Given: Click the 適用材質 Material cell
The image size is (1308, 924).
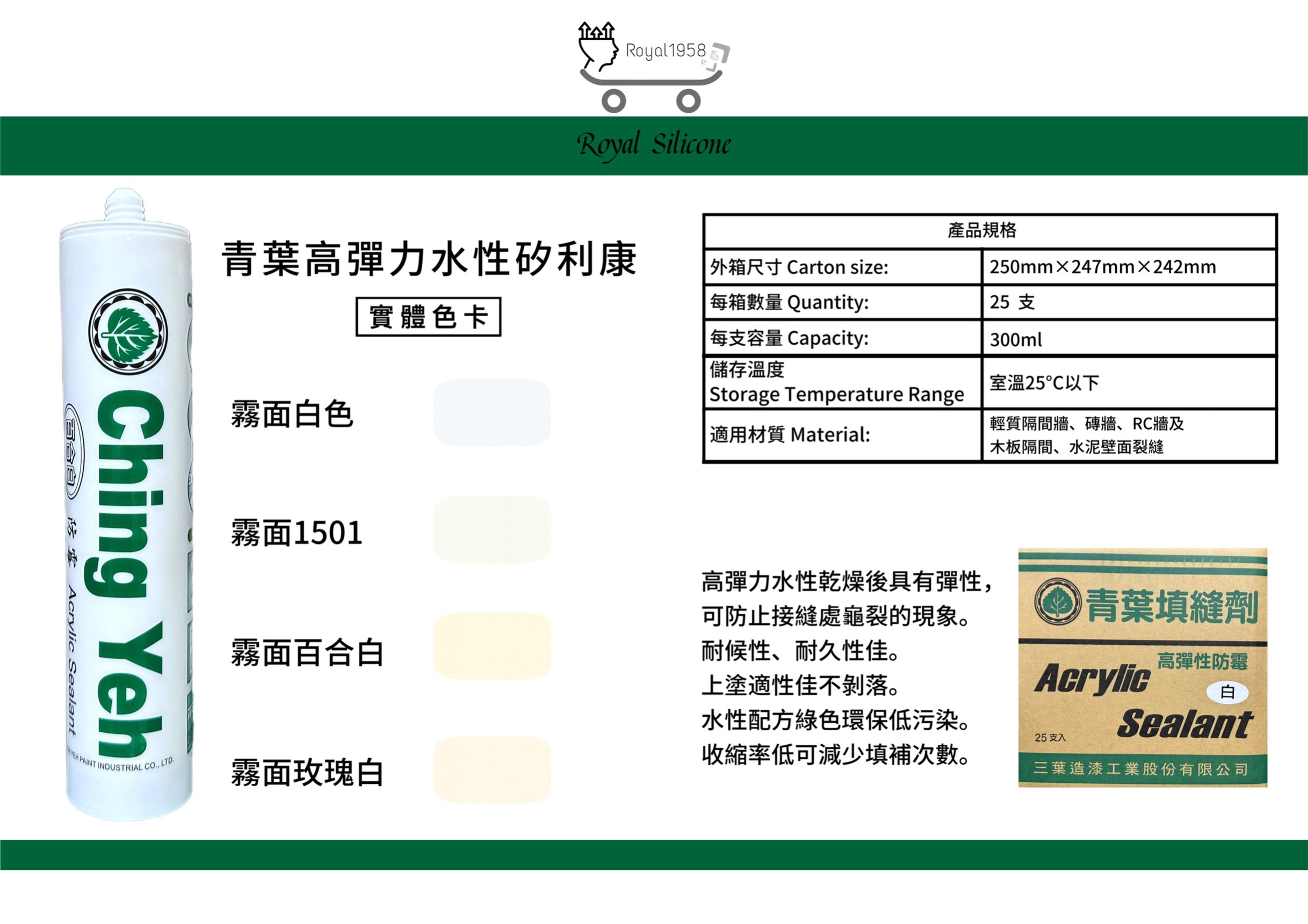Looking at the screenshot, I should tap(843, 435).
